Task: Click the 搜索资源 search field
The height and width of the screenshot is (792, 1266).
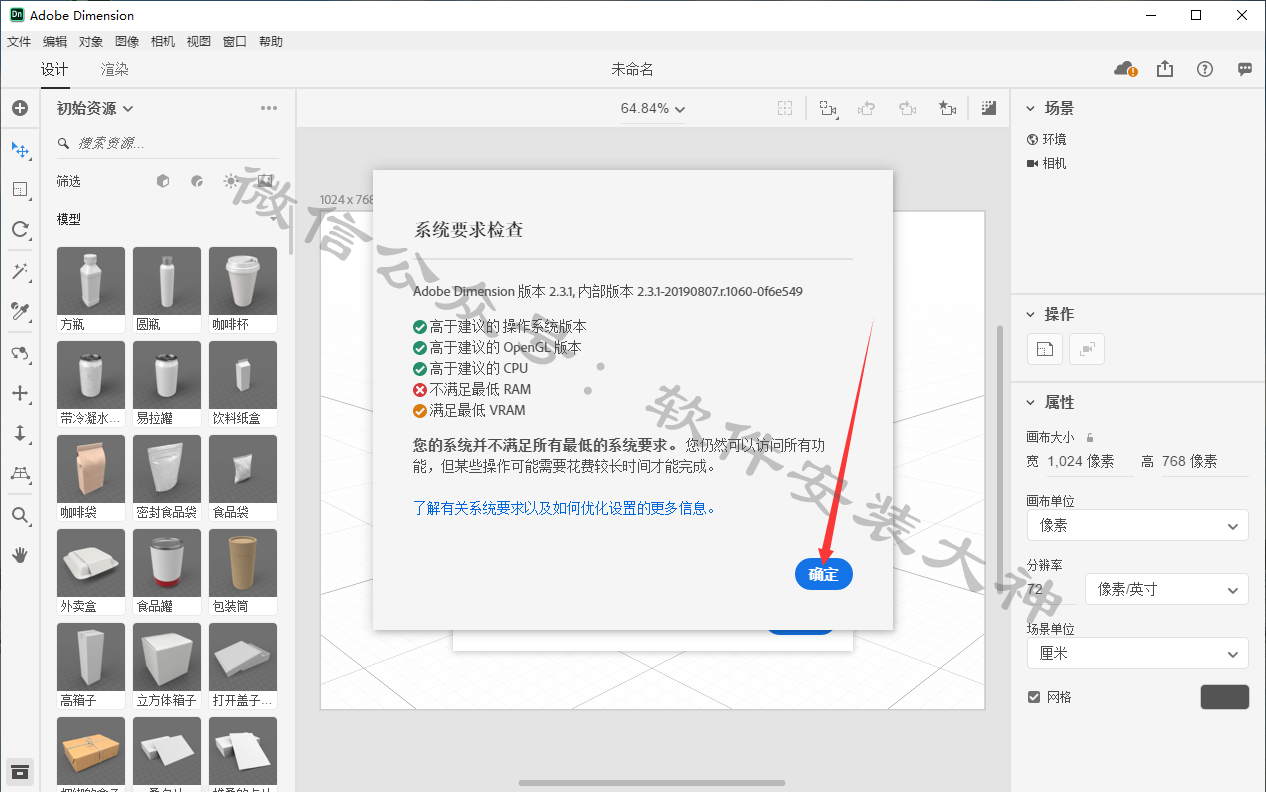Action: [x=167, y=143]
